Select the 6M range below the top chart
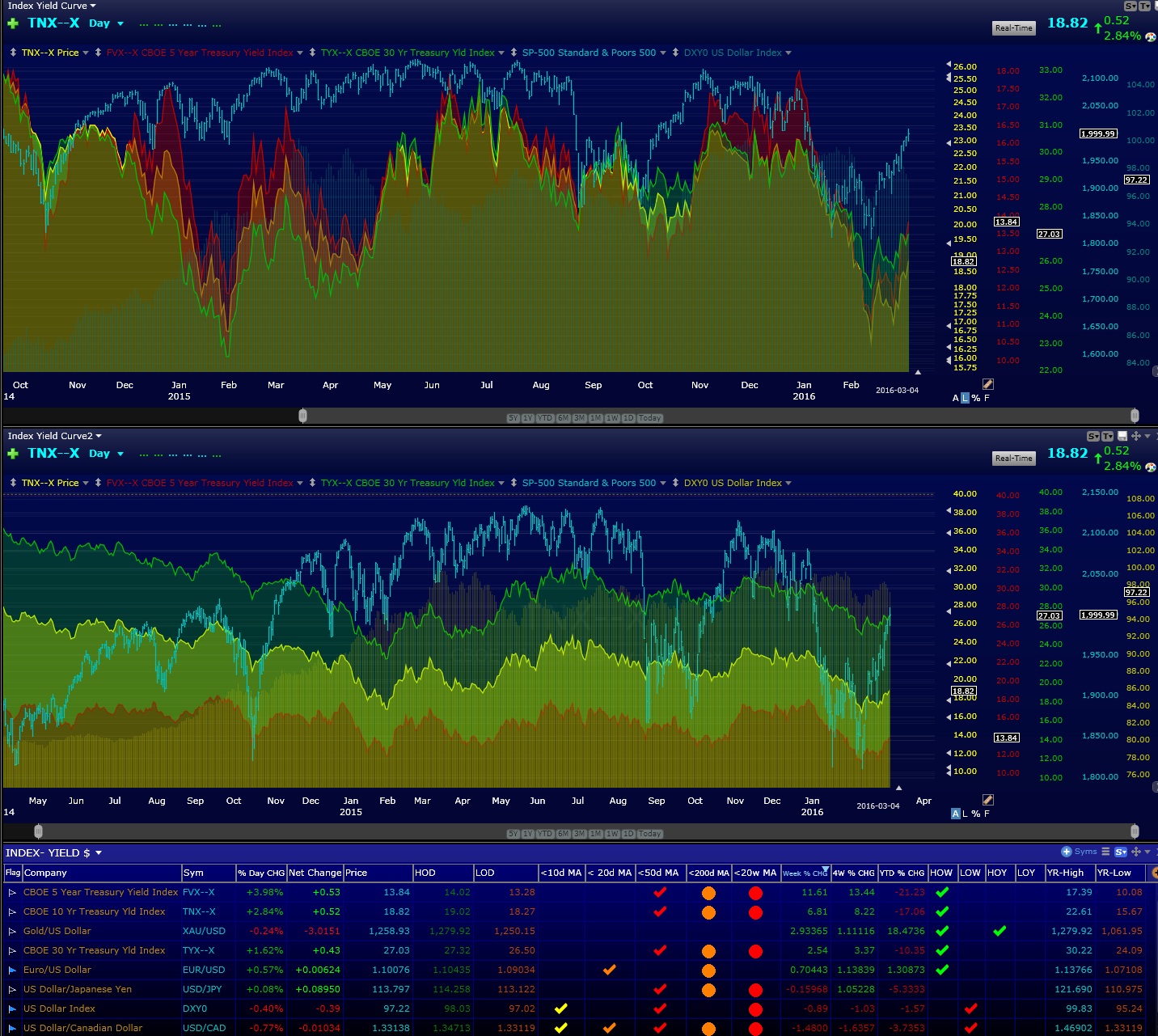Viewport: 1158px width, 1036px height. pyautogui.click(x=563, y=418)
